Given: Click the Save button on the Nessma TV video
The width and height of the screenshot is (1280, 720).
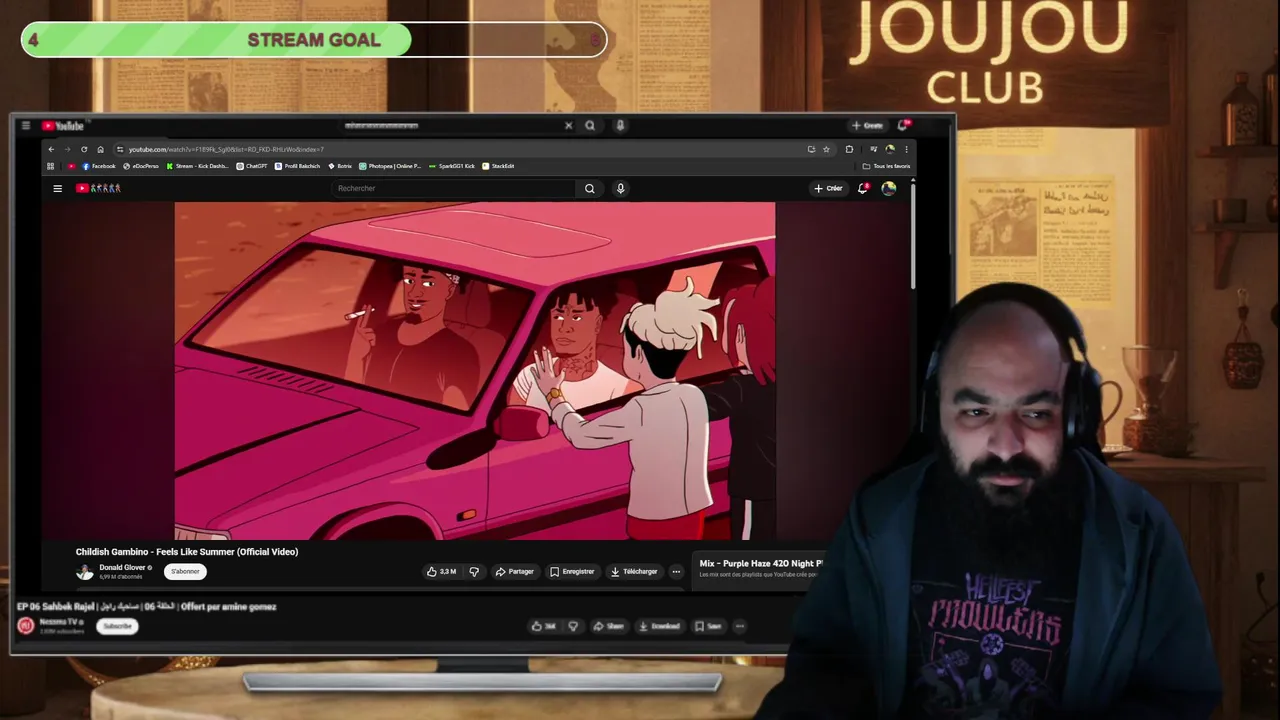Looking at the screenshot, I should 708,627.
